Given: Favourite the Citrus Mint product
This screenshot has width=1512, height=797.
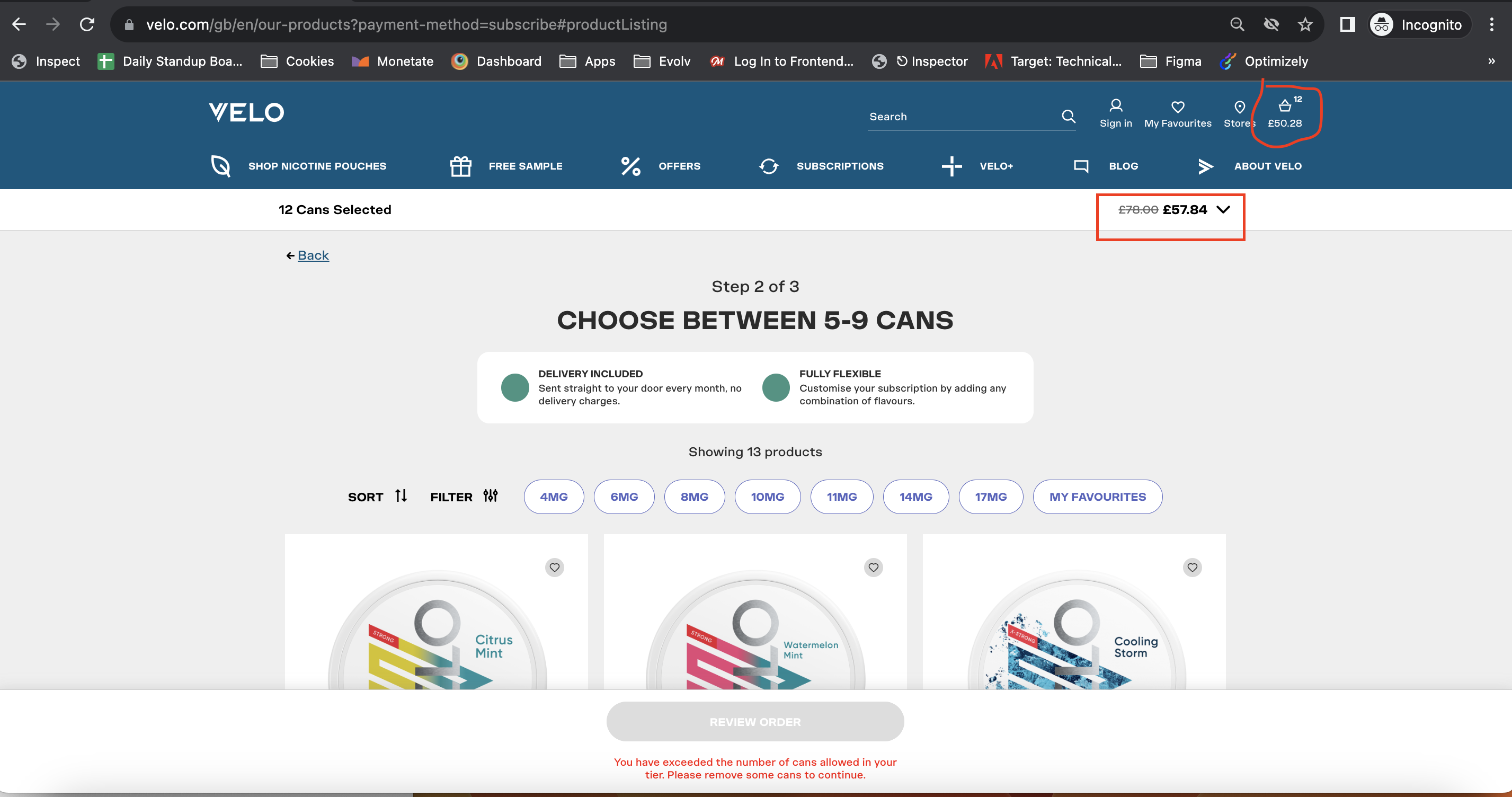Looking at the screenshot, I should pyautogui.click(x=554, y=568).
